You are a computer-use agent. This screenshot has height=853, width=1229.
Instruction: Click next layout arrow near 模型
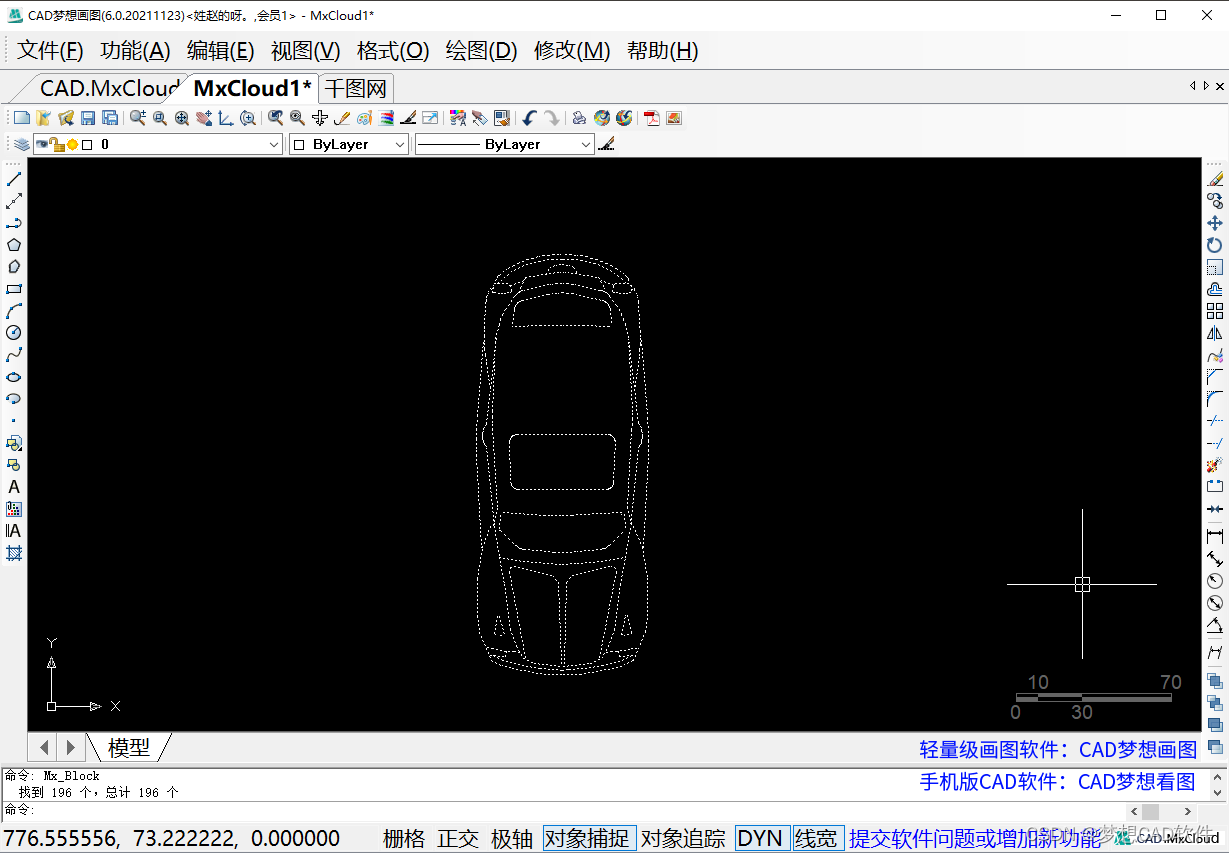click(x=70, y=747)
